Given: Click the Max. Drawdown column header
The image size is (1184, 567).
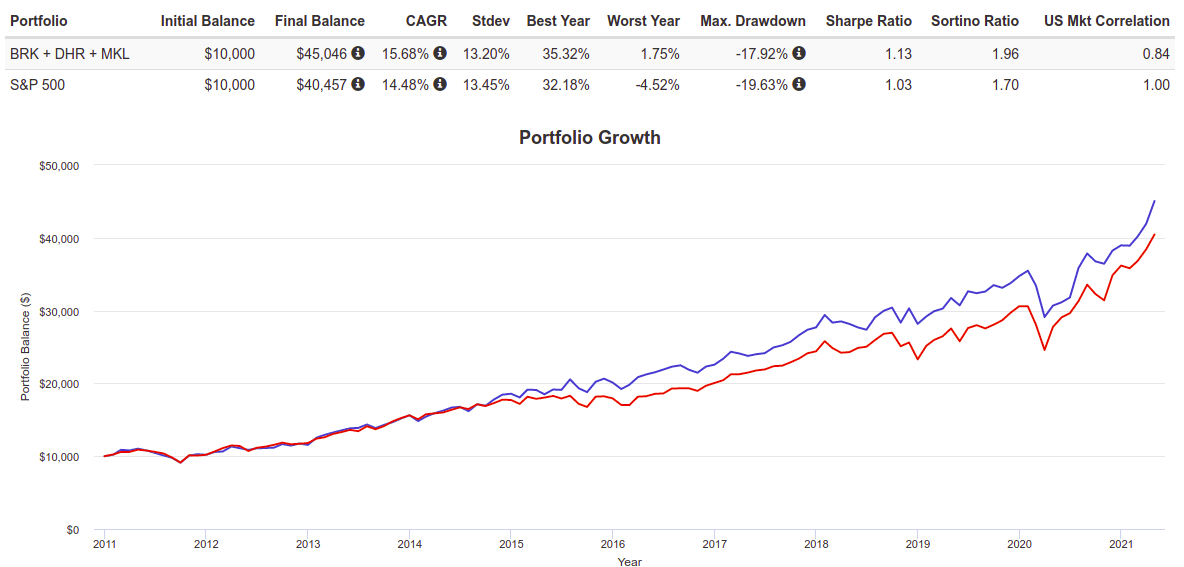Looking at the screenshot, I should 753,21.
